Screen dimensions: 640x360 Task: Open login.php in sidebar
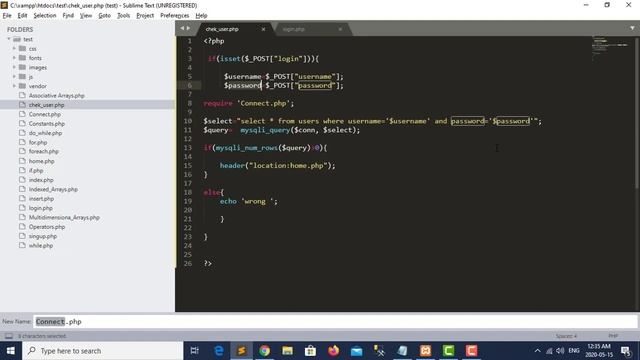[x=40, y=208]
